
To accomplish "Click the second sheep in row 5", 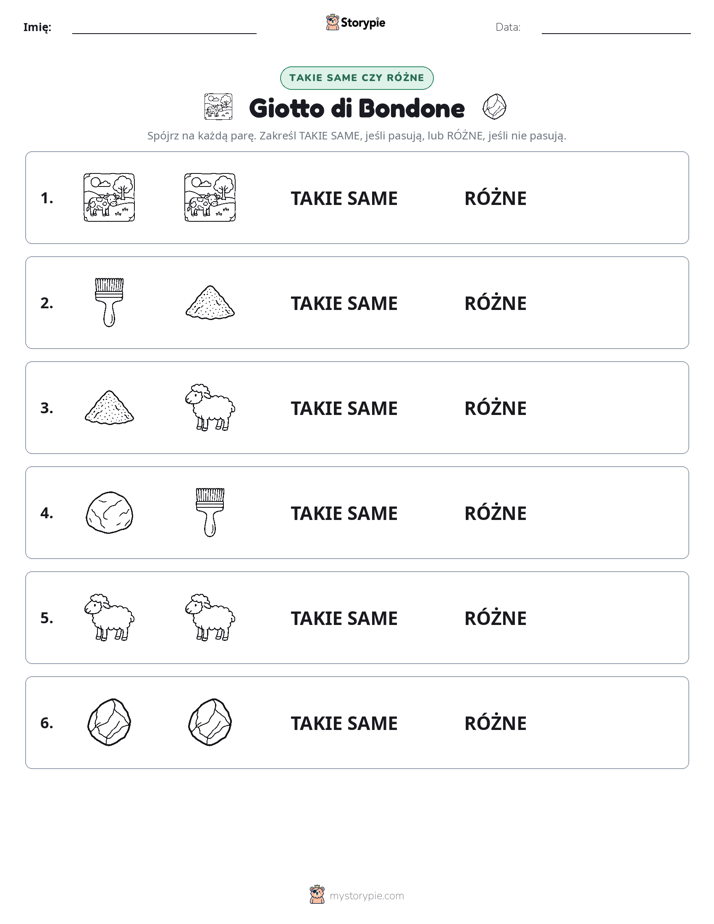I will click(x=210, y=618).
